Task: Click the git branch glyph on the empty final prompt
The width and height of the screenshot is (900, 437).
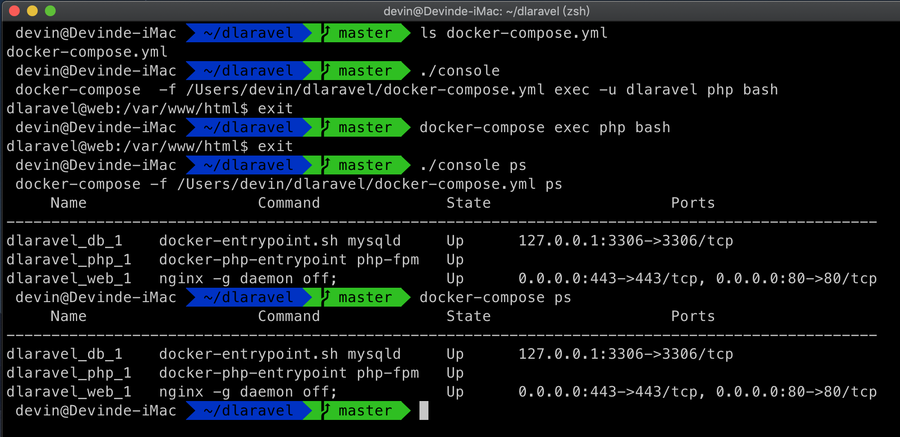Action: (x=327, y=411)
